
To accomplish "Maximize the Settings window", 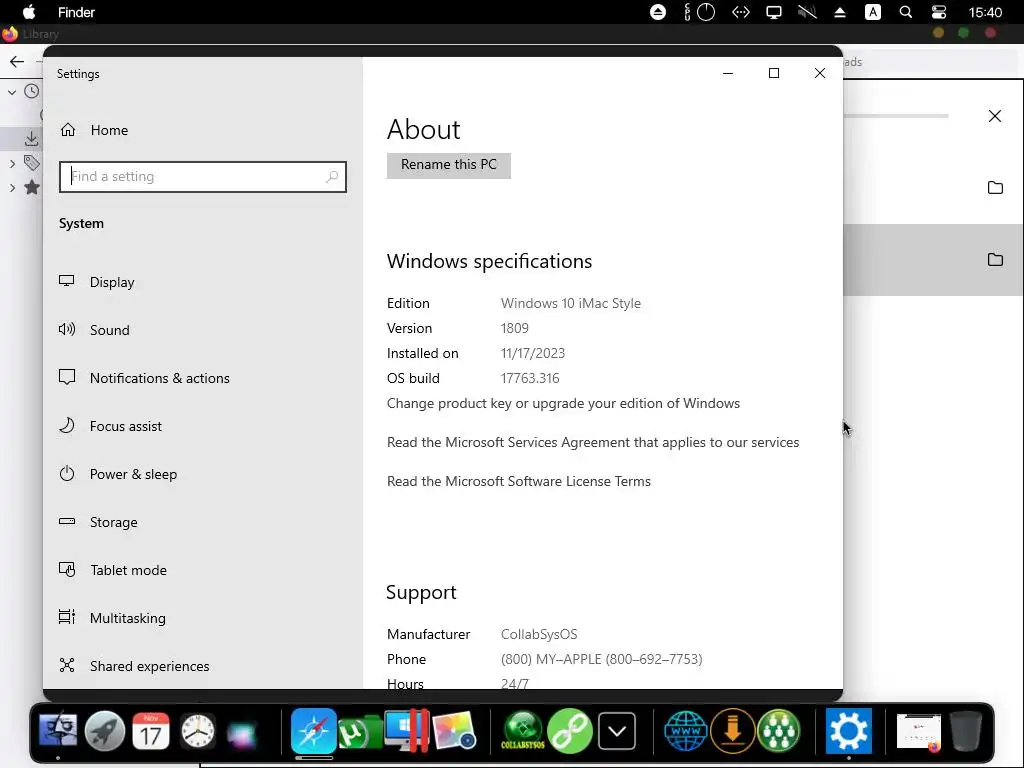I will (774, 73).
